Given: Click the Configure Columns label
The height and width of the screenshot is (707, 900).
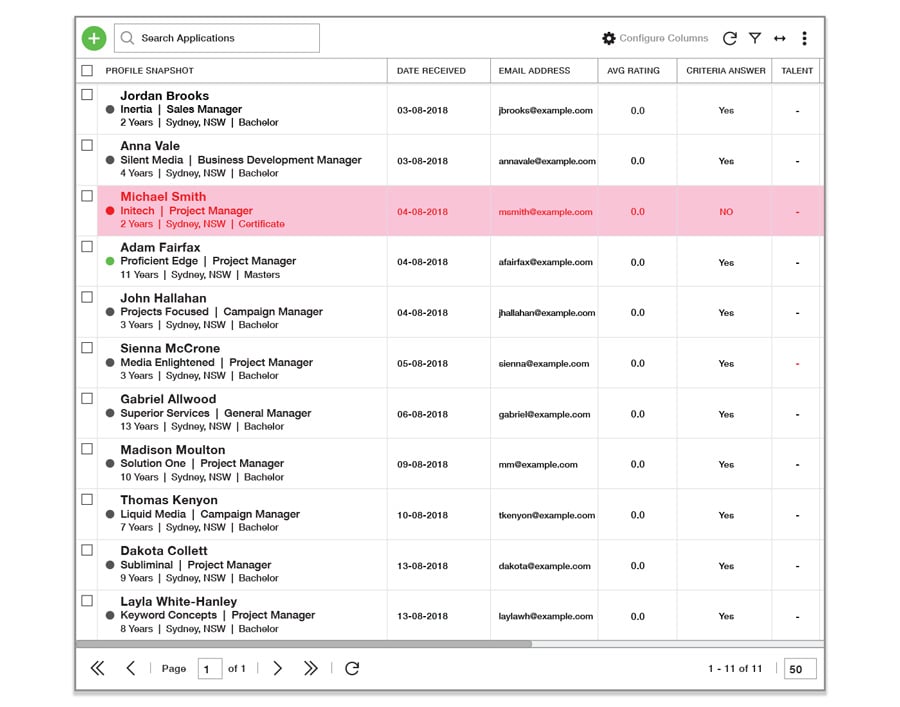Looking at the screenshot, I should pos(664,38).
